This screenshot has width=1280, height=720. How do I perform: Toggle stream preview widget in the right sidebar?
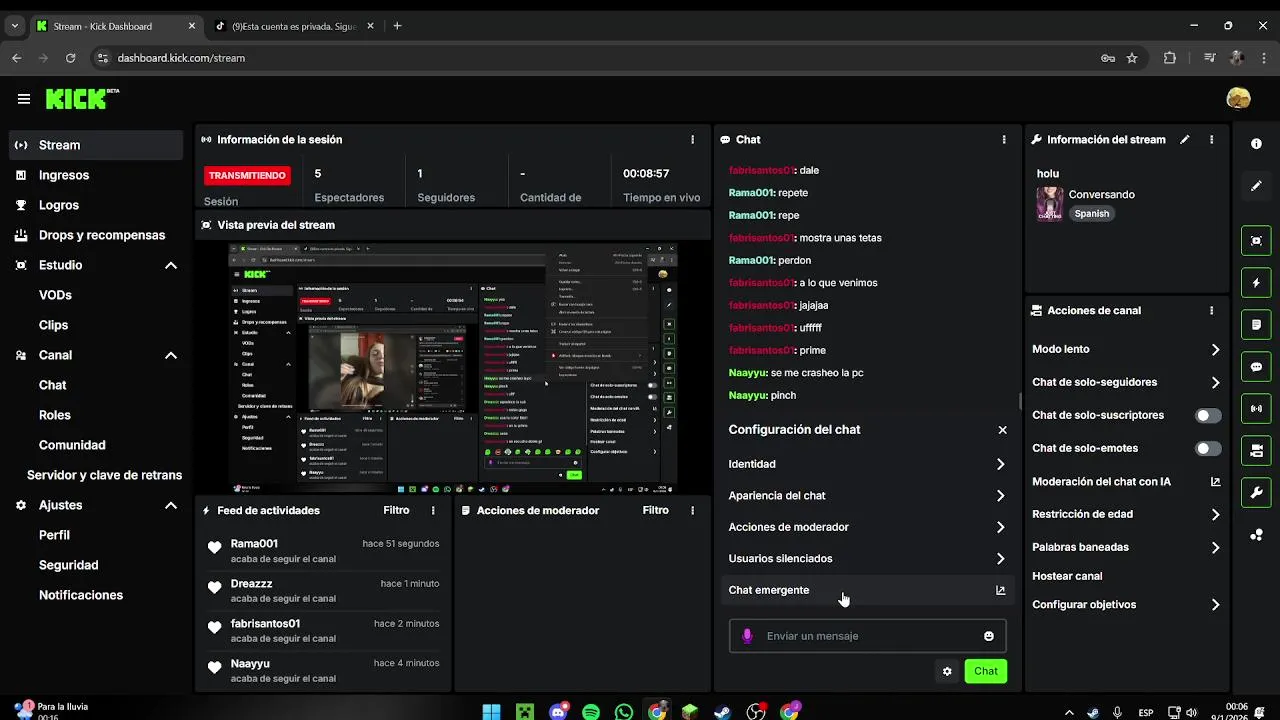coord(1256,241)
